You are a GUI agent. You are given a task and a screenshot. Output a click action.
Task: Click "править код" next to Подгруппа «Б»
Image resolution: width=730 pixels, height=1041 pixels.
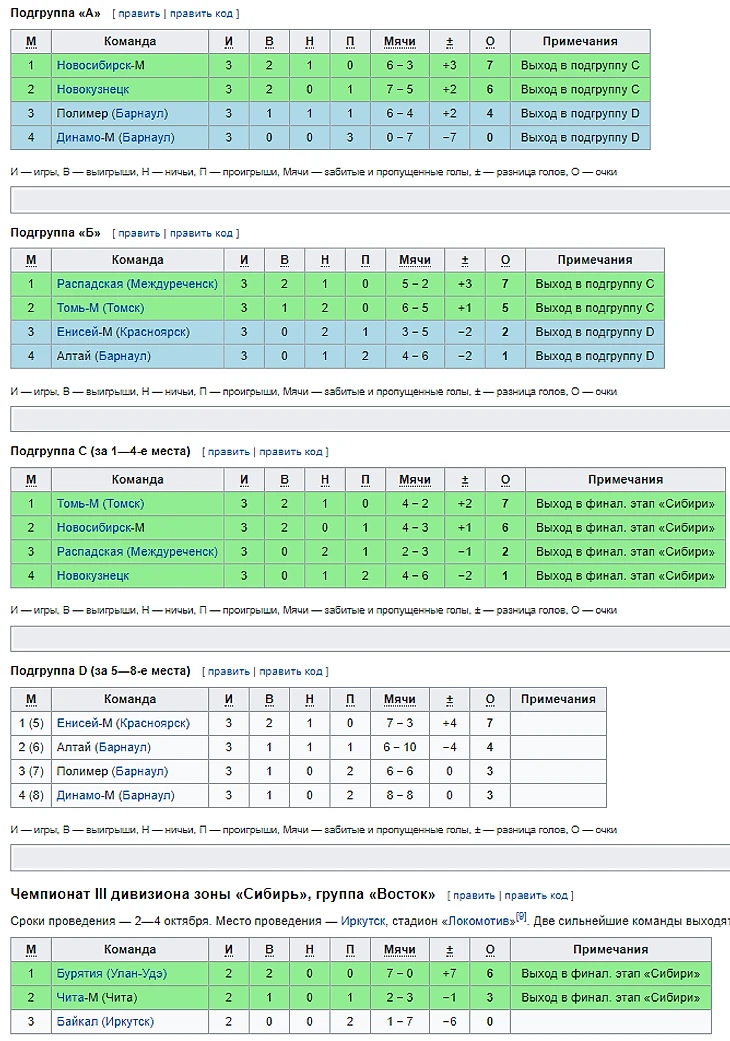pyautogui.click(x=201, y=233)
